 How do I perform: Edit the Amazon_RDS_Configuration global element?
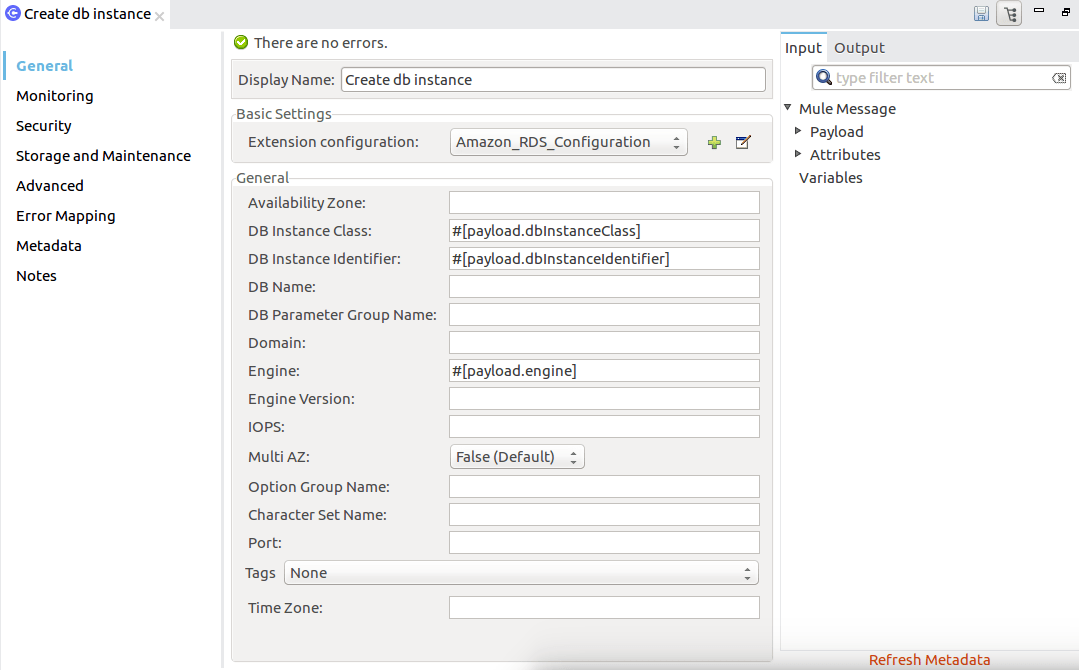click(743, 142)
